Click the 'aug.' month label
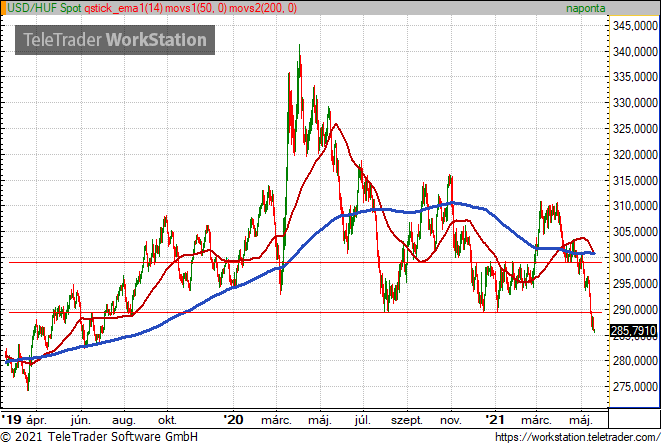The image size is (661, 446). click(x=124, y=421)
